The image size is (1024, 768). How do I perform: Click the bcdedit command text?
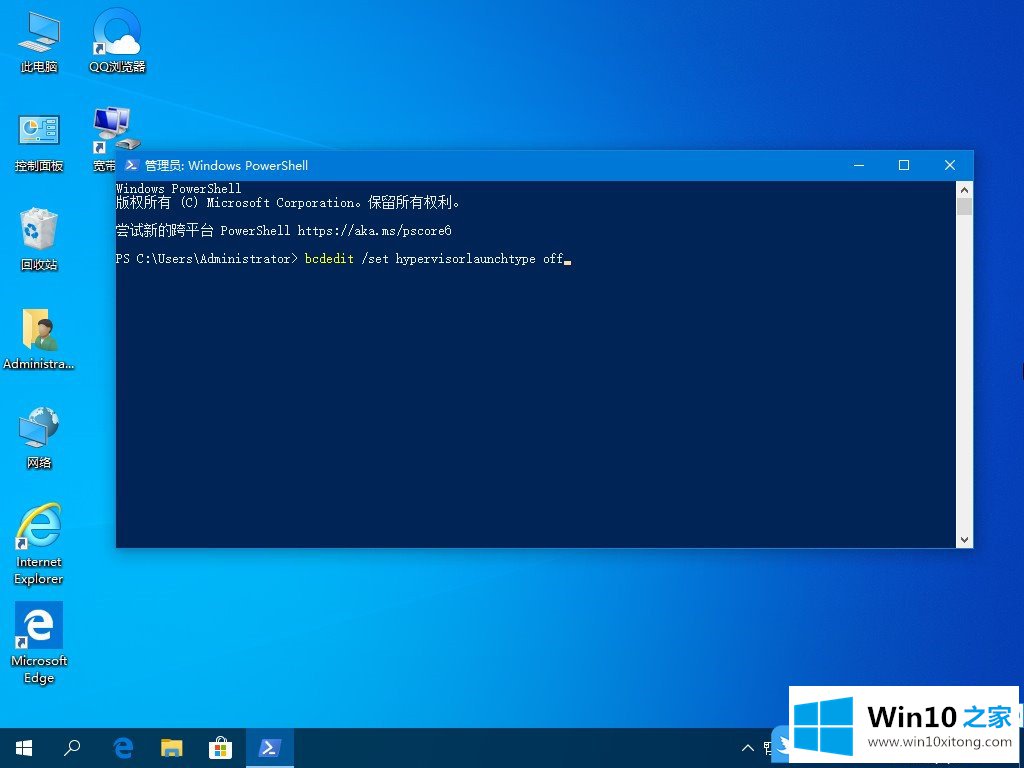point(328,259)
